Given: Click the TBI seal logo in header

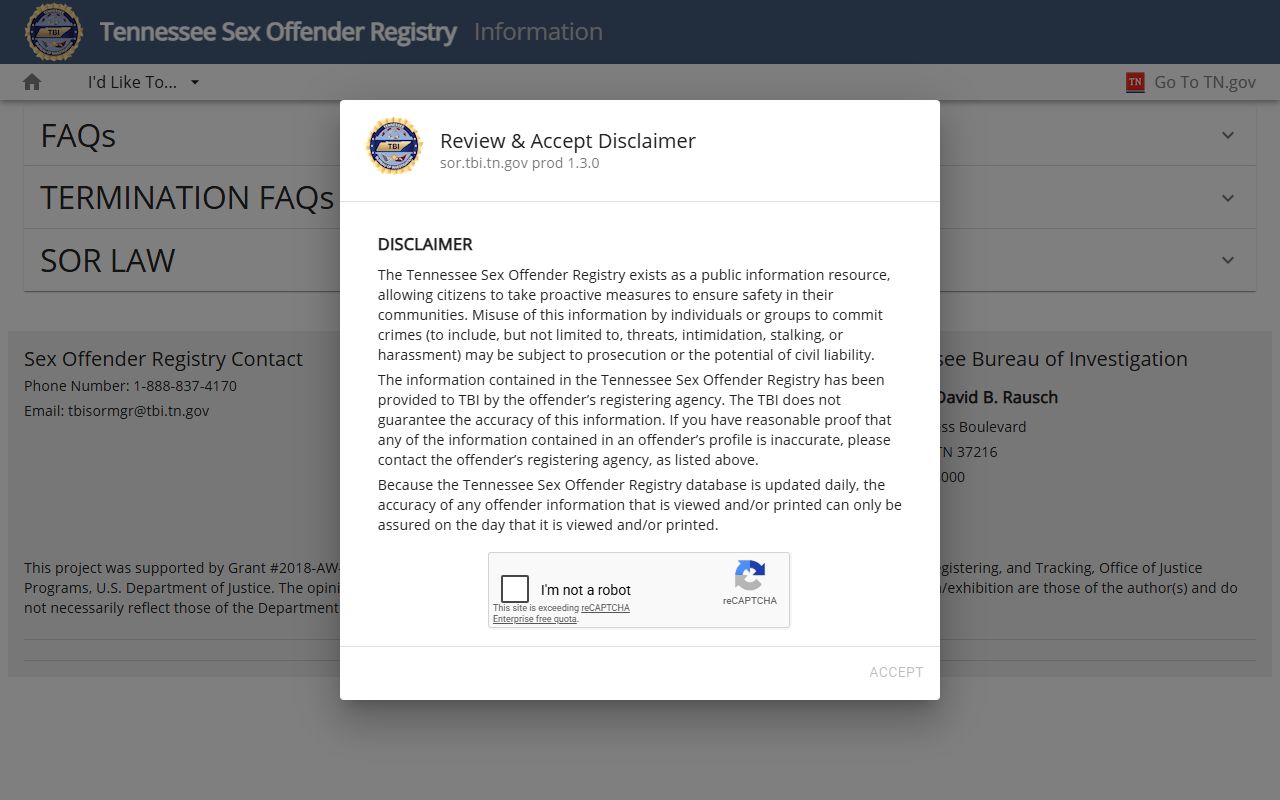Looking at the screenshot, I should 54,32.
